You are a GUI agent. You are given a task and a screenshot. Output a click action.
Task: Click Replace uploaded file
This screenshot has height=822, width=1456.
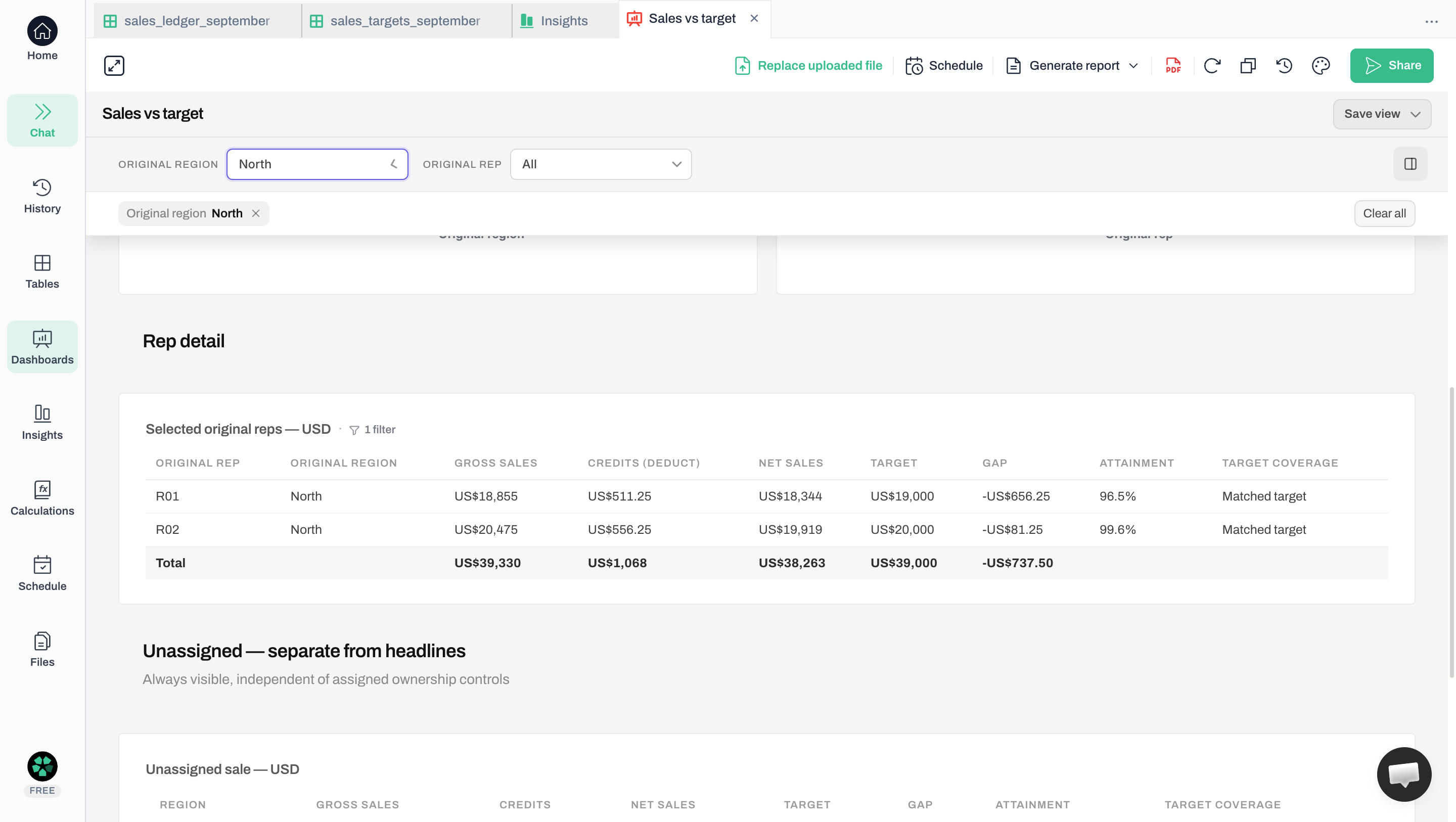808,66
